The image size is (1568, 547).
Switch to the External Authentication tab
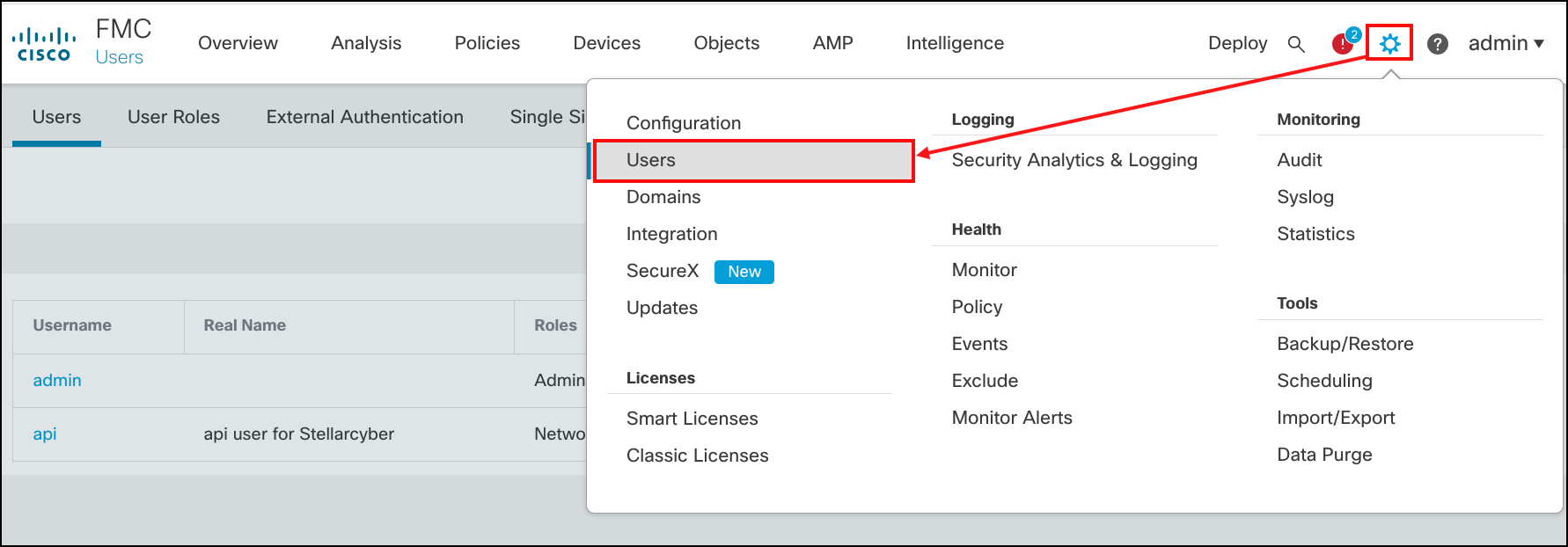pyautogui.click(x=364, y=117)
